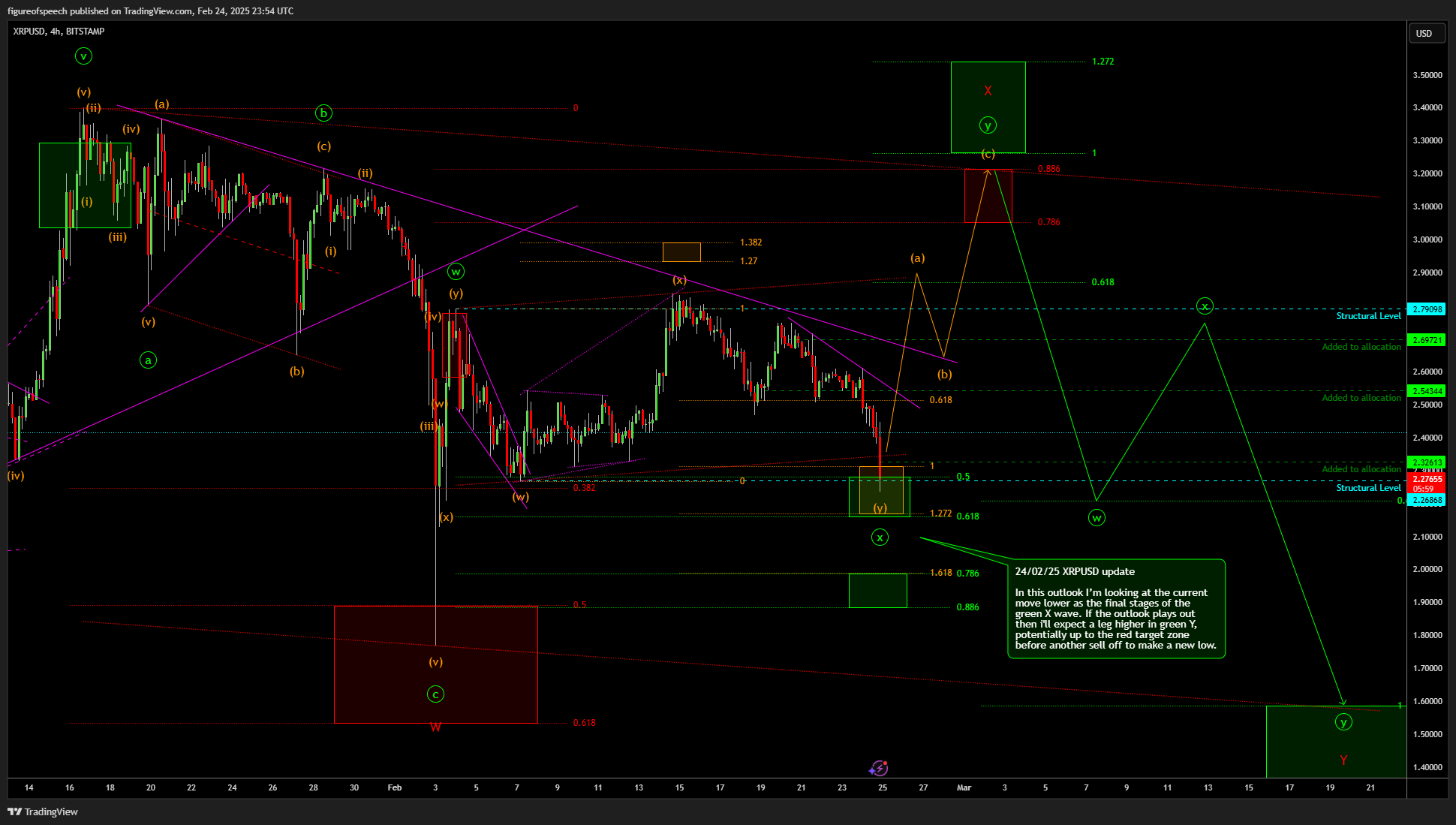Image resolution: width=1456 pixels, height=825 pixels.
Task: Click the green circled 'x' near 2.79098 level
Action: pyautogui.click(x=1205, y=306)
